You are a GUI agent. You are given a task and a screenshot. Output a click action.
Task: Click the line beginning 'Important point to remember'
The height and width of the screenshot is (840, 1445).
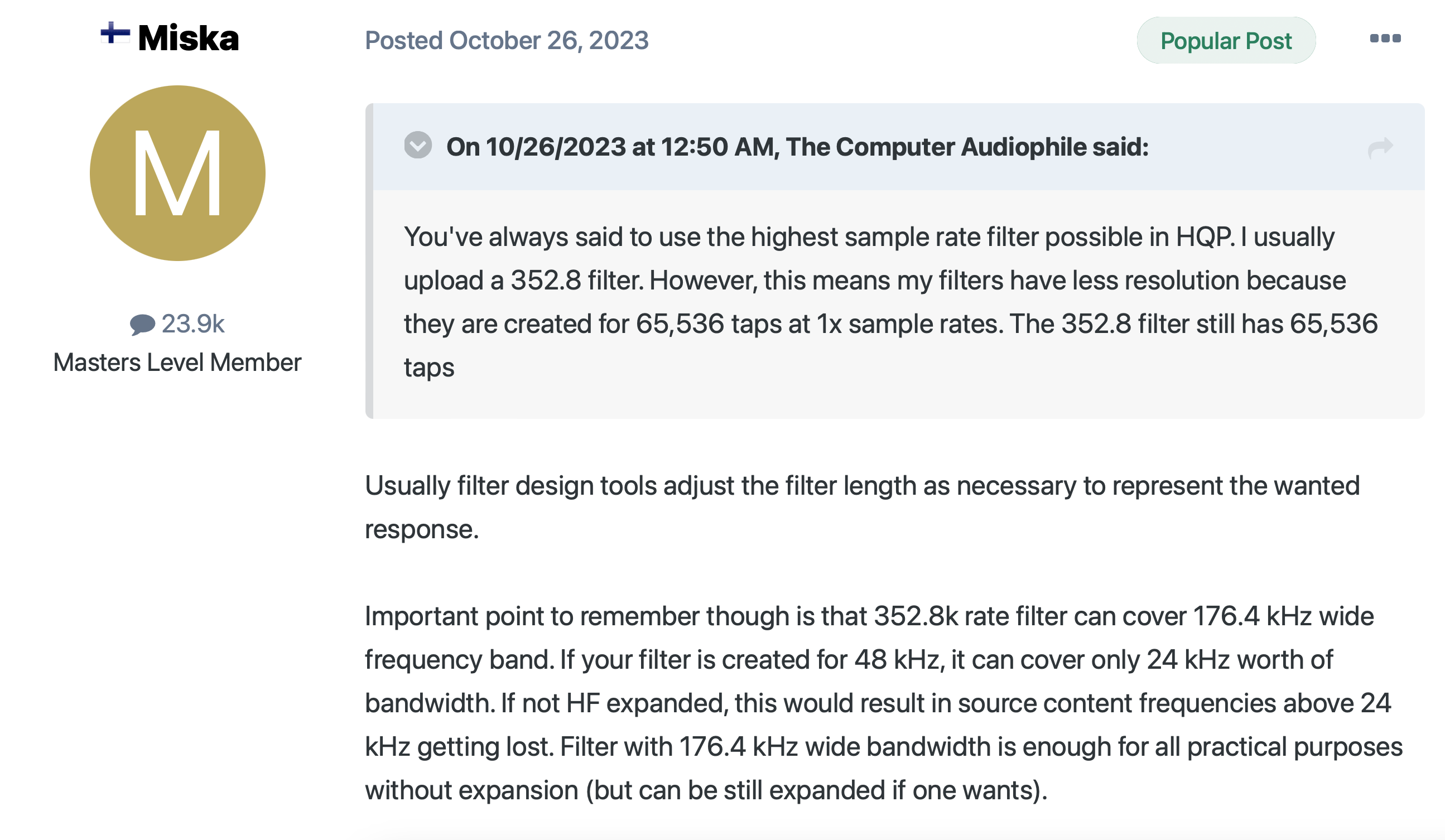(869, 616)
